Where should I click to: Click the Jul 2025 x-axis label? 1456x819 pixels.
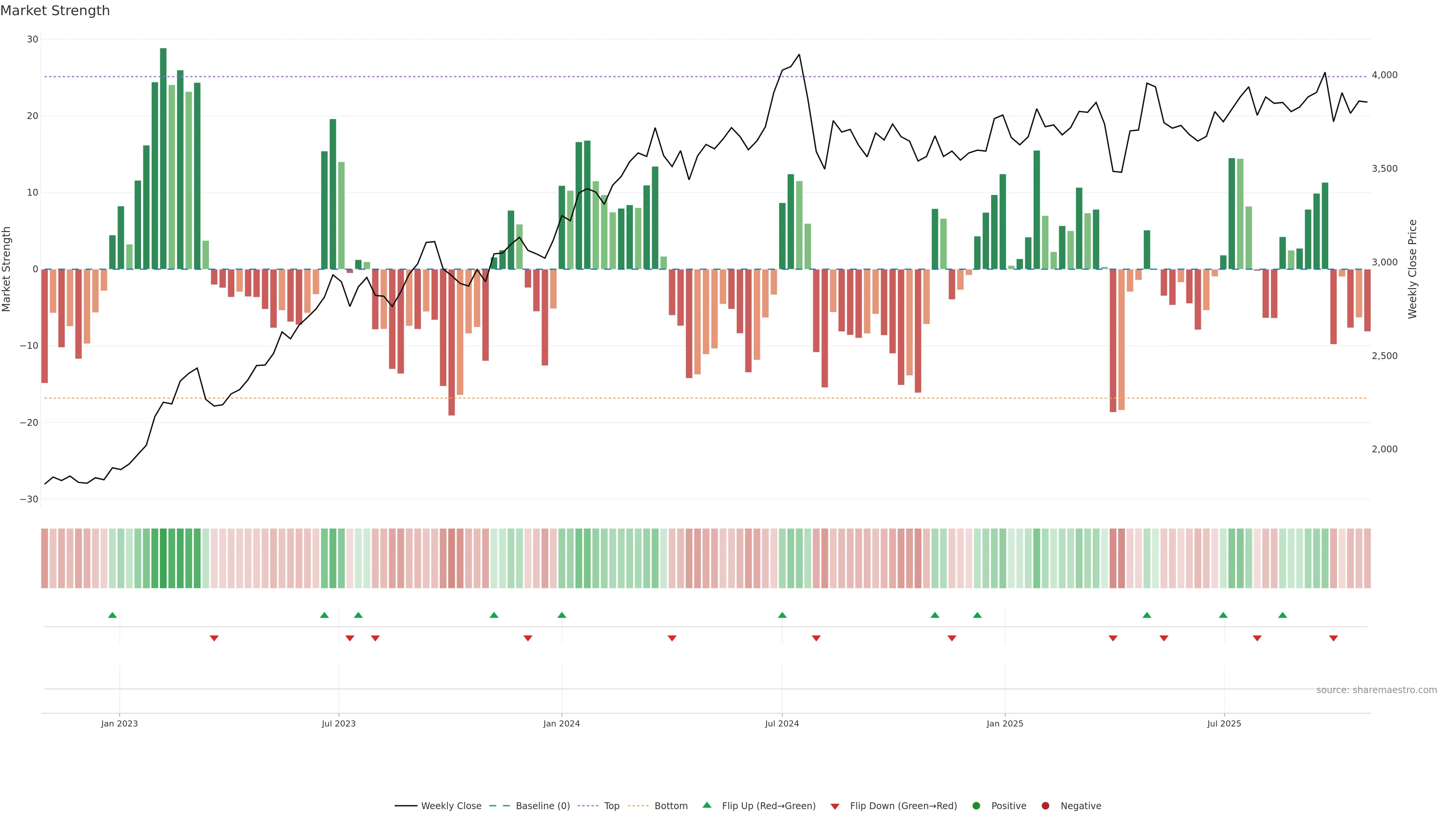(1224, 723)
